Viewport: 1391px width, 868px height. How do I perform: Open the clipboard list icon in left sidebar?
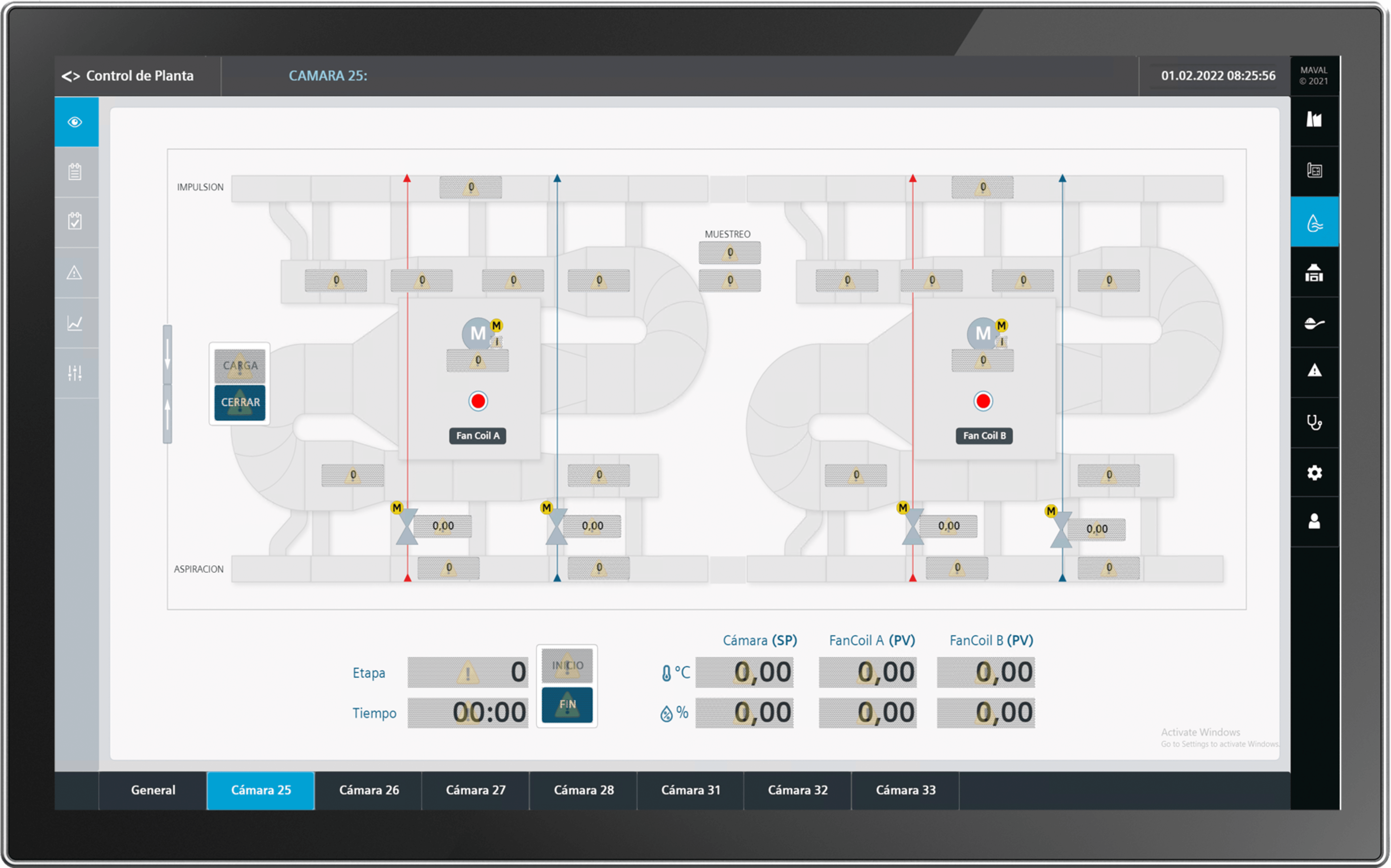coord(75,172)
